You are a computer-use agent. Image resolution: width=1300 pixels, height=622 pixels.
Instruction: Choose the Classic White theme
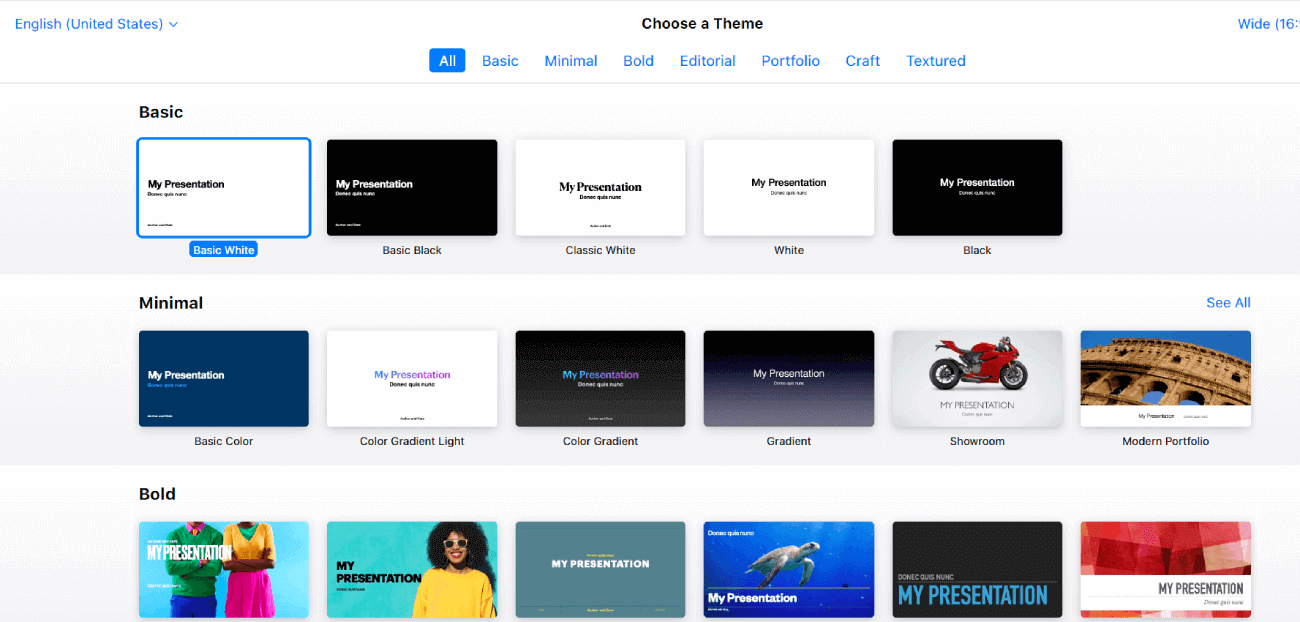[600, 187]
